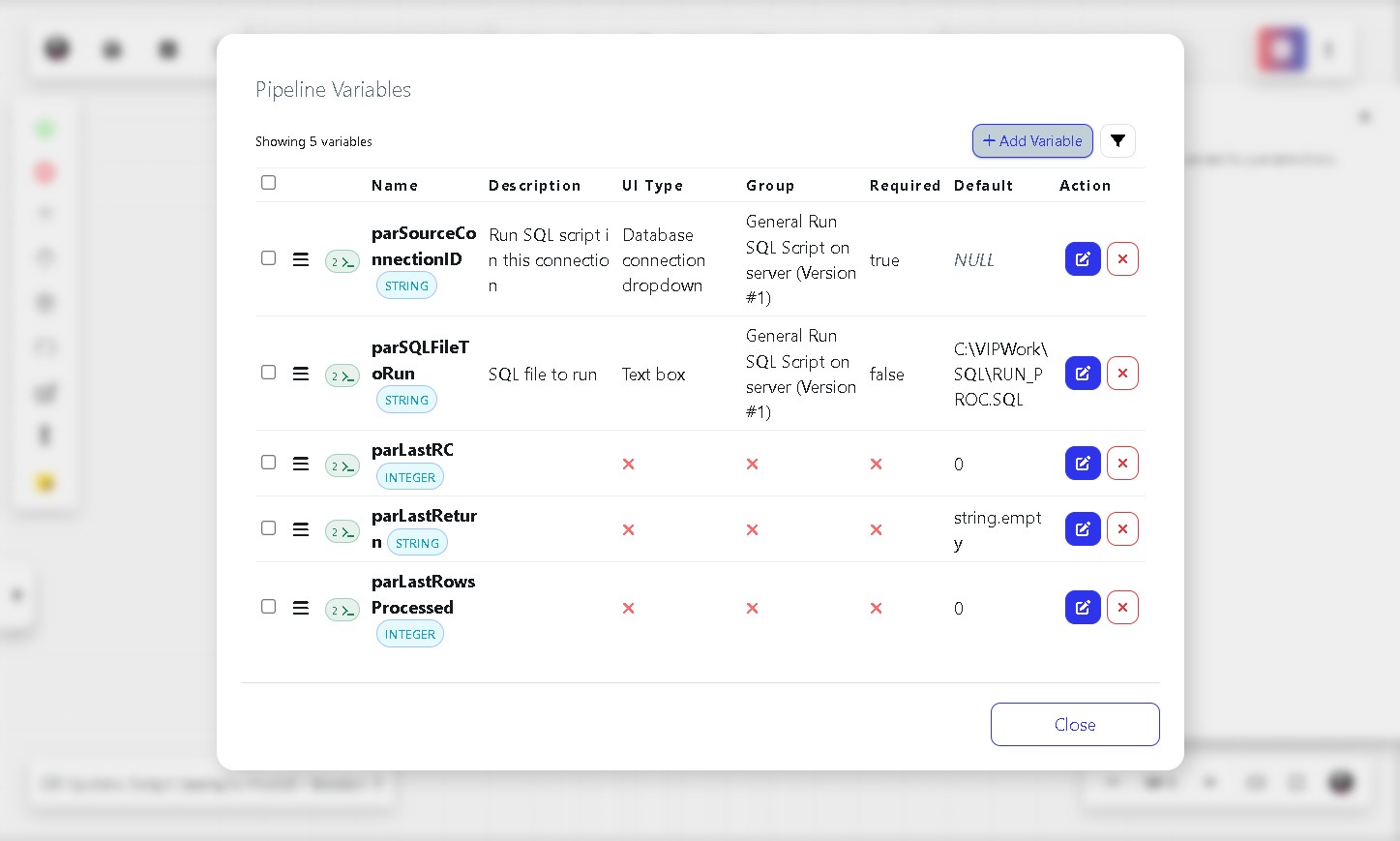The width and height of the screenshot is (1400, 841).
Task: Click the Add Variable button
Action: pyautogui.click(x=1032, y=141)
